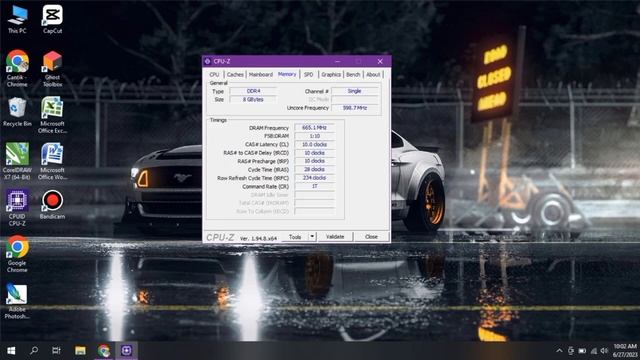Image resolution: width=640 pixels, height=360 pixels.
Task: Open the Windows Start menu
Action: [11, 350]
